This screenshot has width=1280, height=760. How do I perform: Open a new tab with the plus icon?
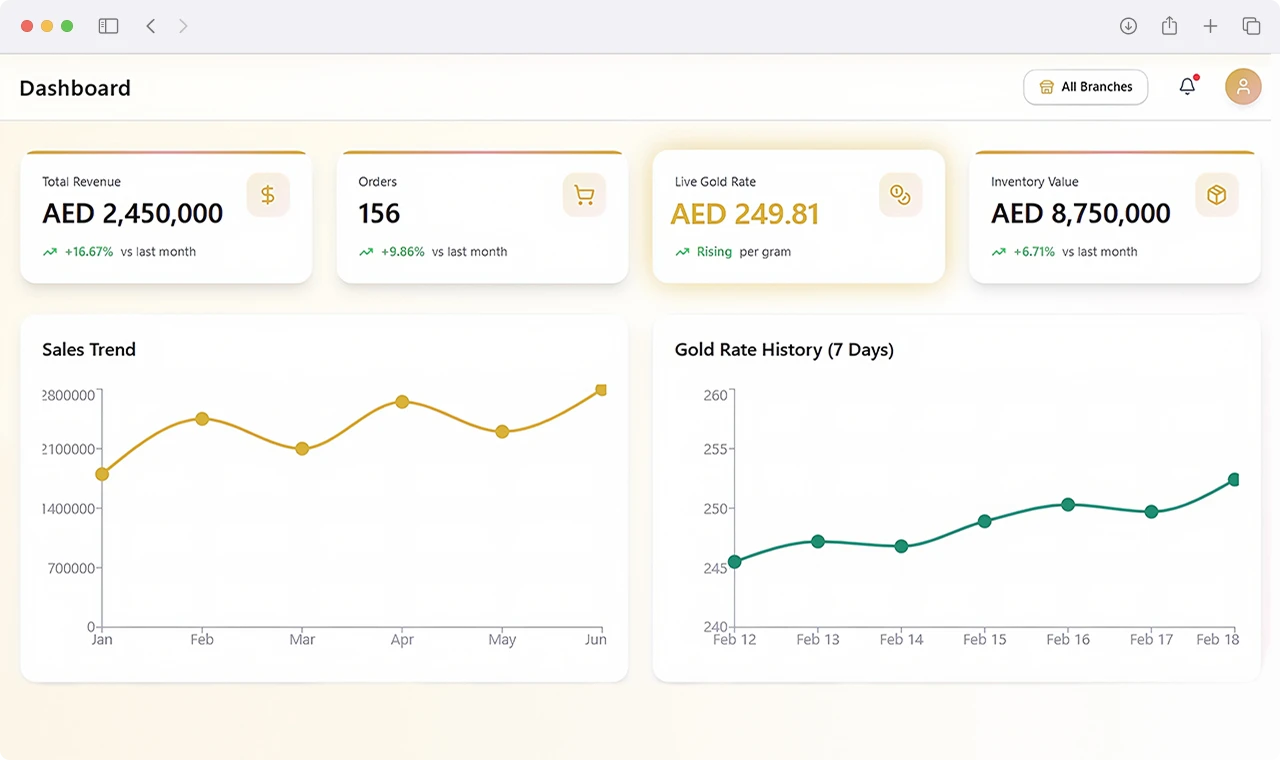(x=1210, y=26)
